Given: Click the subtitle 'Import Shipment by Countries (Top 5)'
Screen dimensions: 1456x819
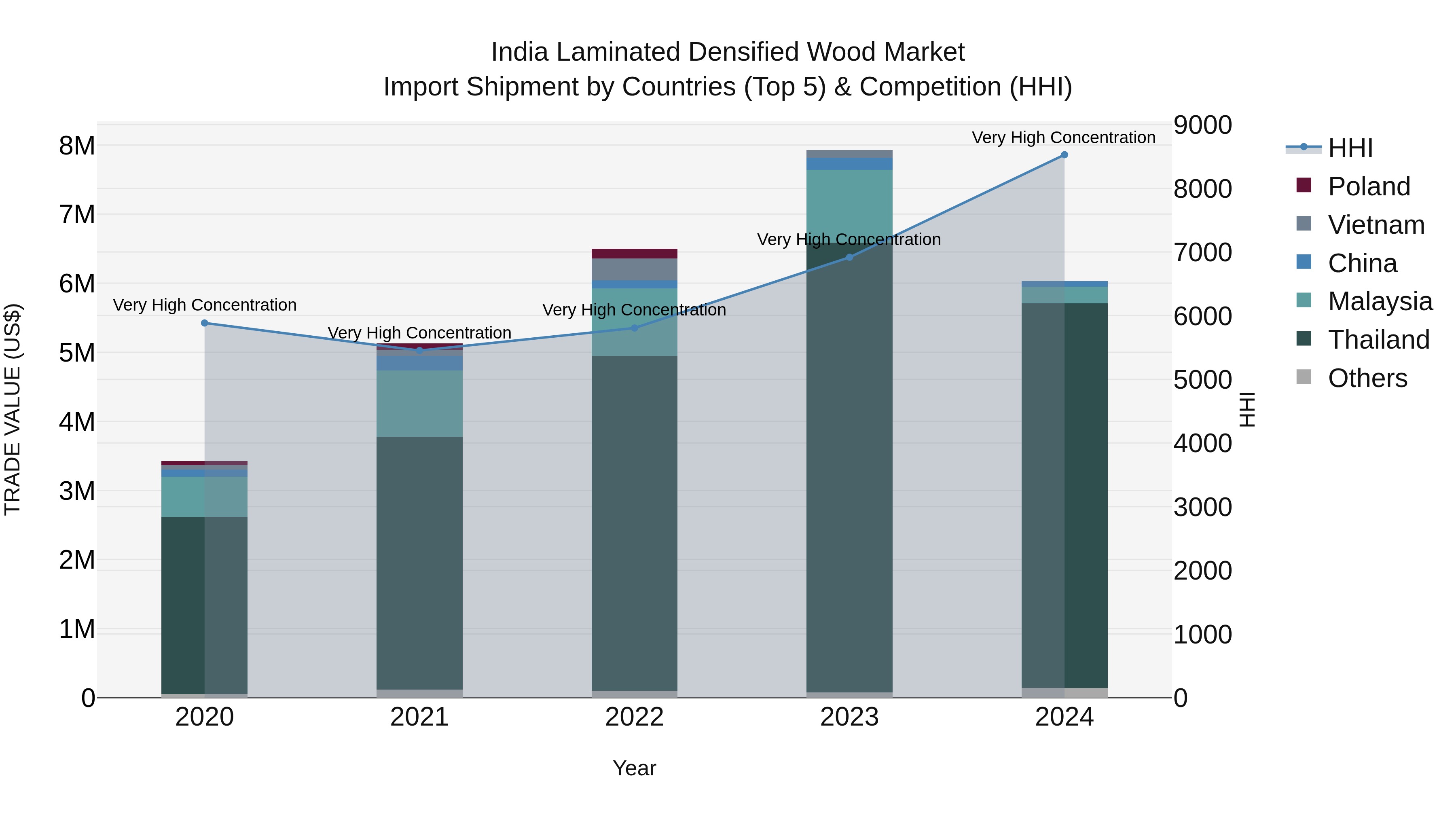Looking at the screenshot, I should [605, 87].
